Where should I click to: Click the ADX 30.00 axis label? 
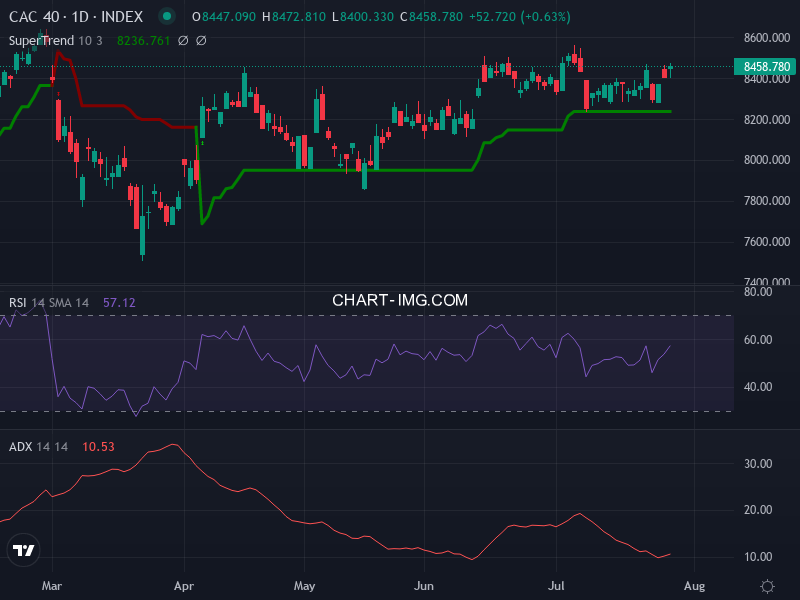pyautogui.click(x=758, y=464)
